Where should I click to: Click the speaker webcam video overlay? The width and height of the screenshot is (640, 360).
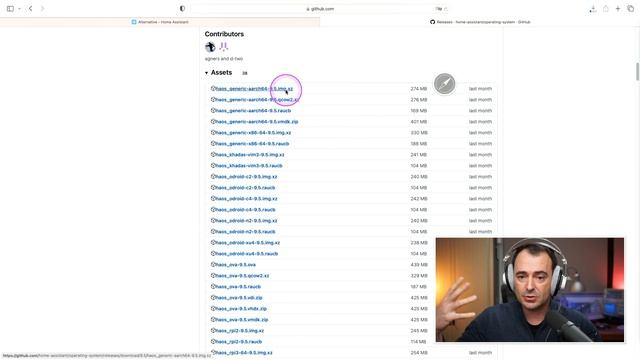530,290
